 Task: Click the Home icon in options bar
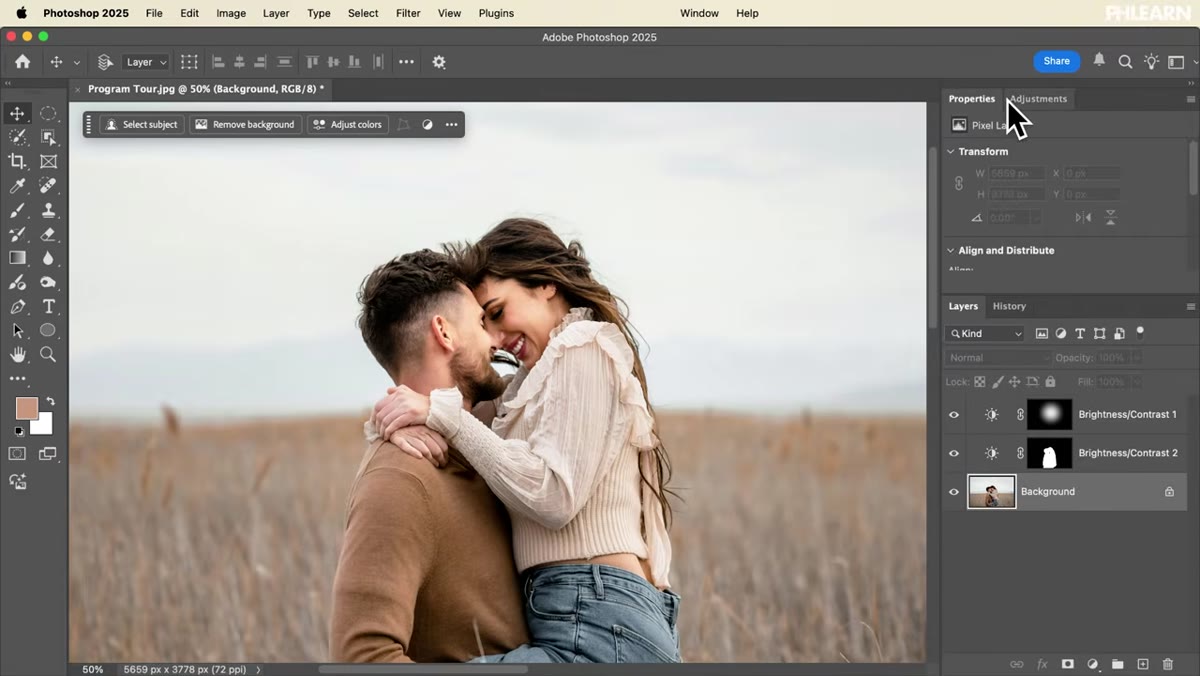[22, 62]
